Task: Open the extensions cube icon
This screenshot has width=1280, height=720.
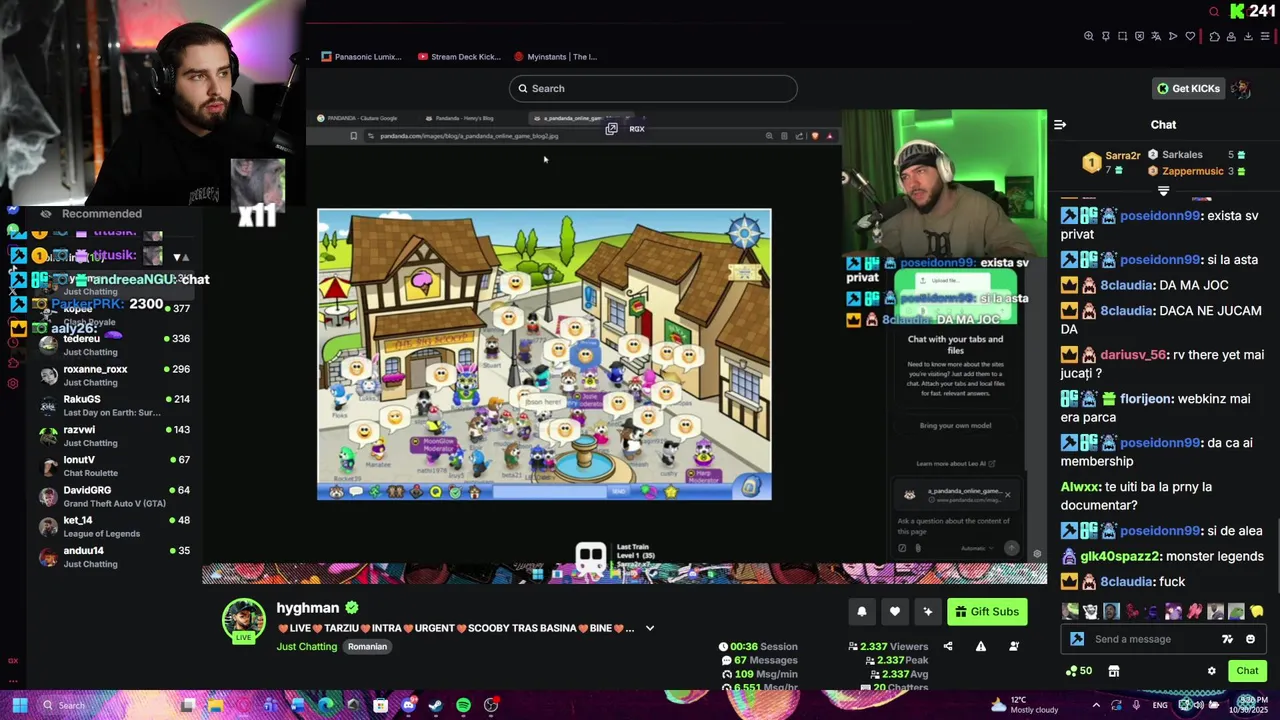Action: click(1214, 36)
